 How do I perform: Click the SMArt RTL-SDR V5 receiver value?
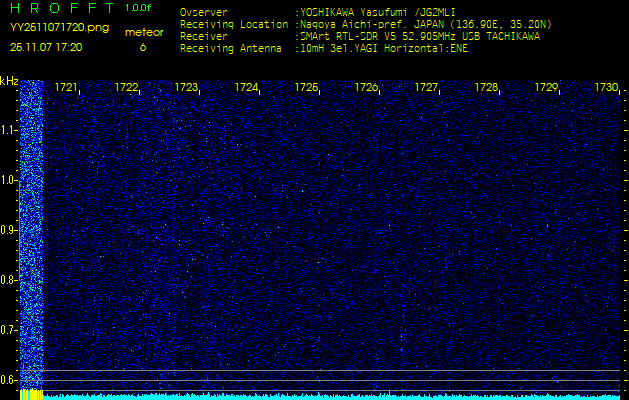pyautogui.click(x=420, y=37)
